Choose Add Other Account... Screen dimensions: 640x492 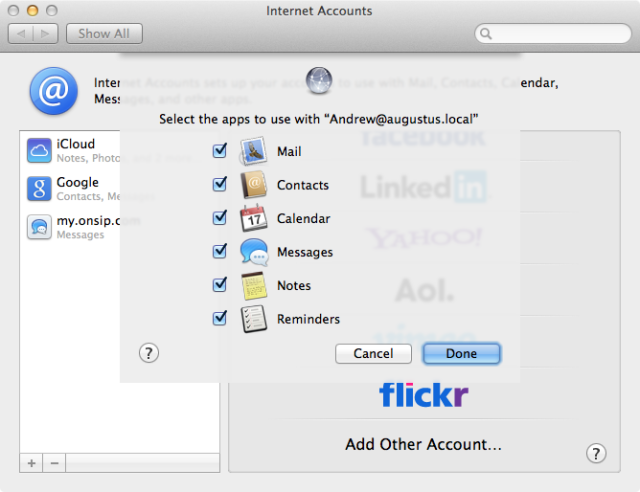coord(423,444)
